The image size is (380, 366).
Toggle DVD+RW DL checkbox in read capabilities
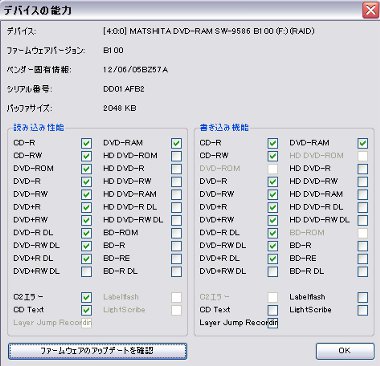click(86, 272)
